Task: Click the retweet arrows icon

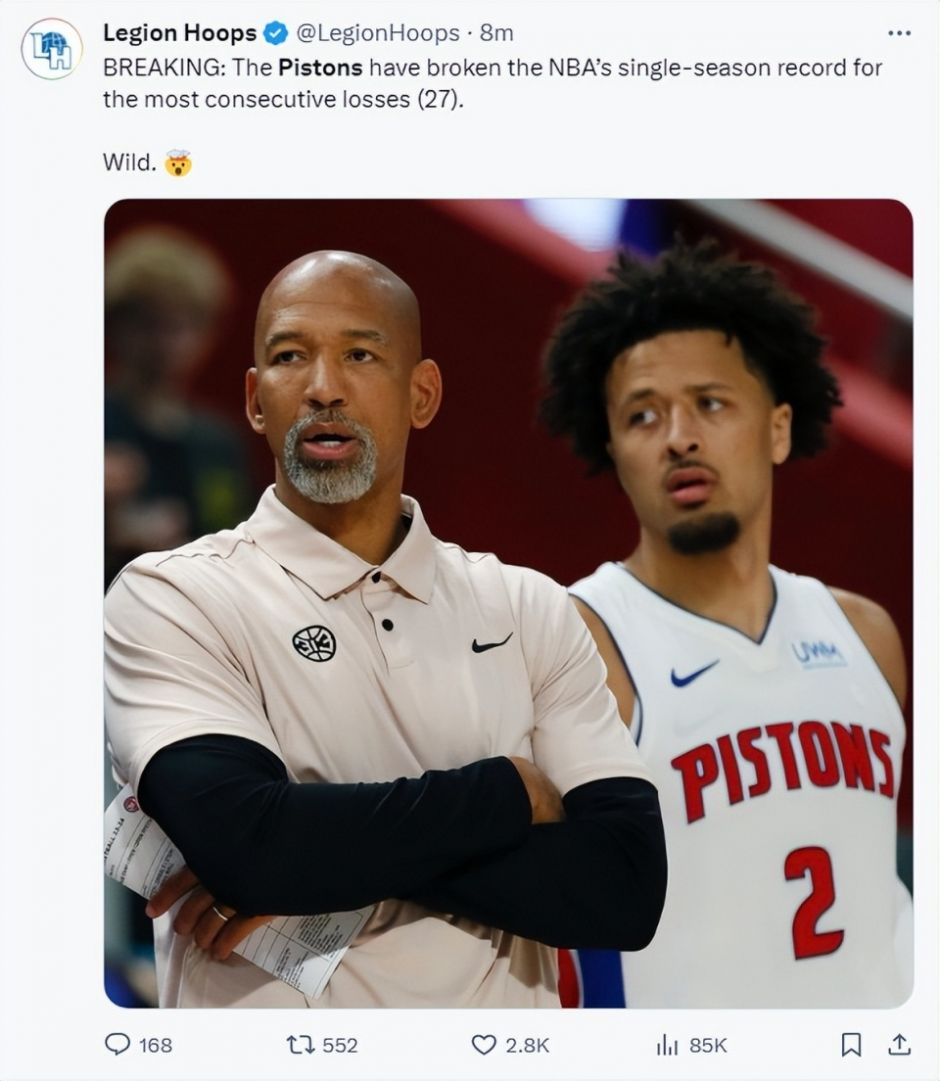Action: point(300,1044)
